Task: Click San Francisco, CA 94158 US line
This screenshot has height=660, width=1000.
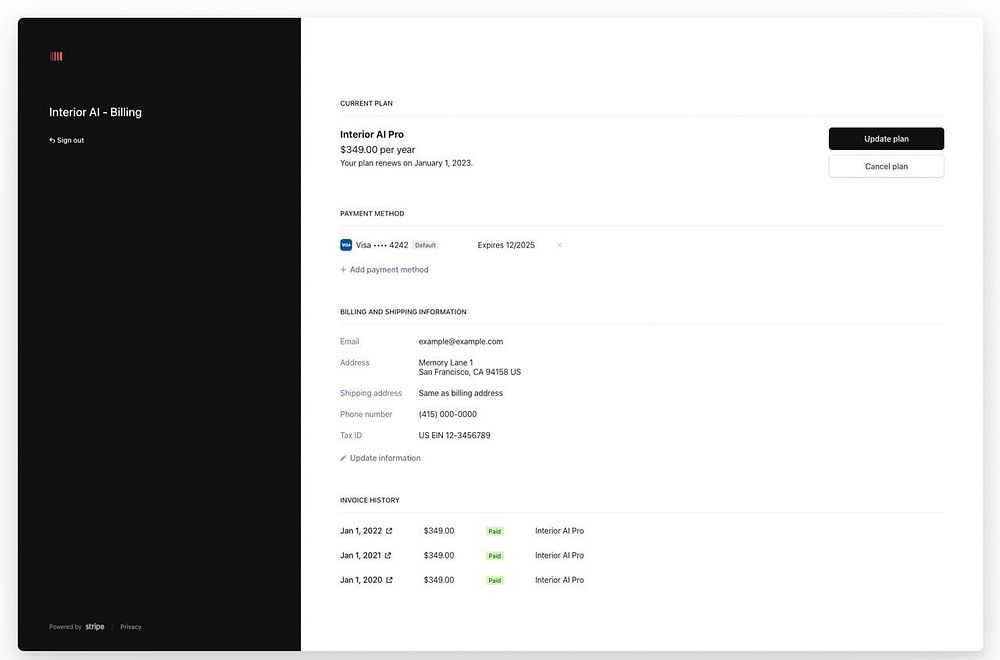Action: pos(469,372)
